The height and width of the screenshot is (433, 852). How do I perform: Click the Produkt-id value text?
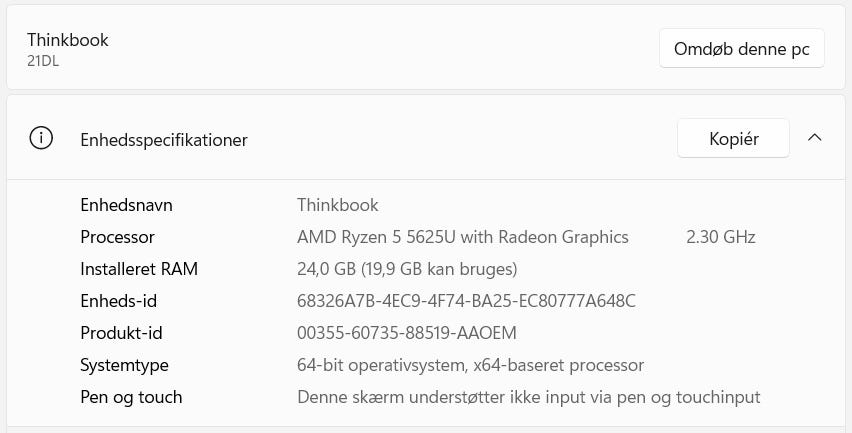point(407,333)
